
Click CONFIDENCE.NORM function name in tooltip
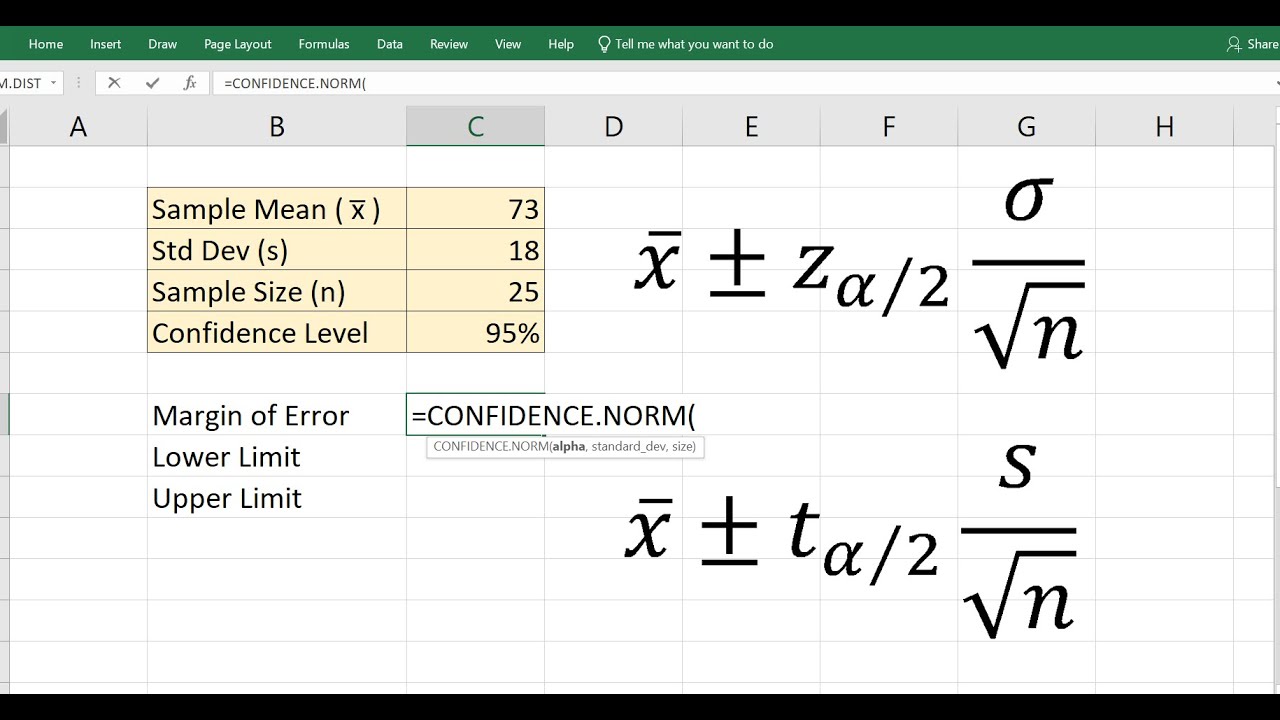pyautogui.click(x=490, y=447)
